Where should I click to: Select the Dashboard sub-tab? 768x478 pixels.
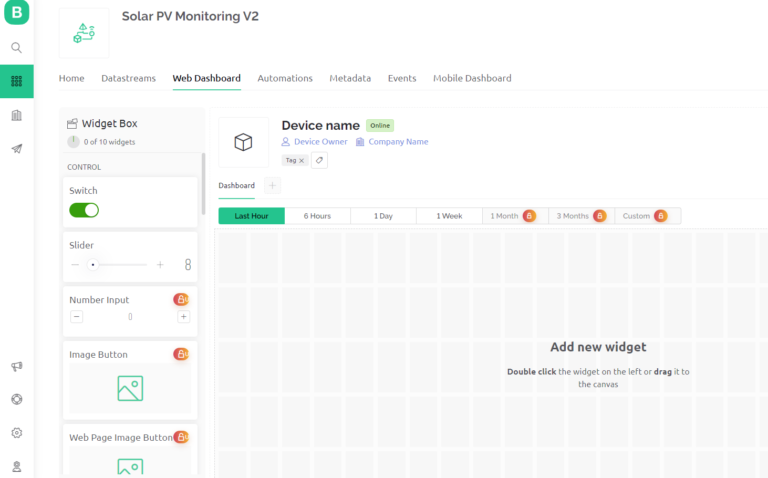[x=237, y=186]
